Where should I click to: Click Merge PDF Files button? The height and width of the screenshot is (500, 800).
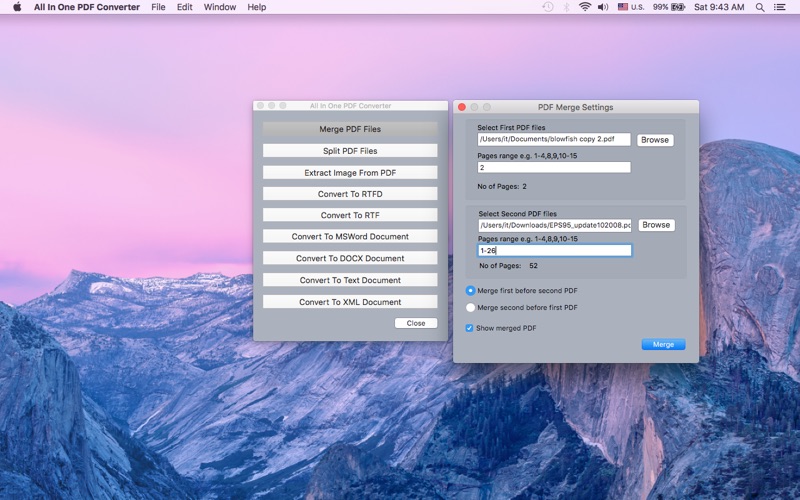350,129
